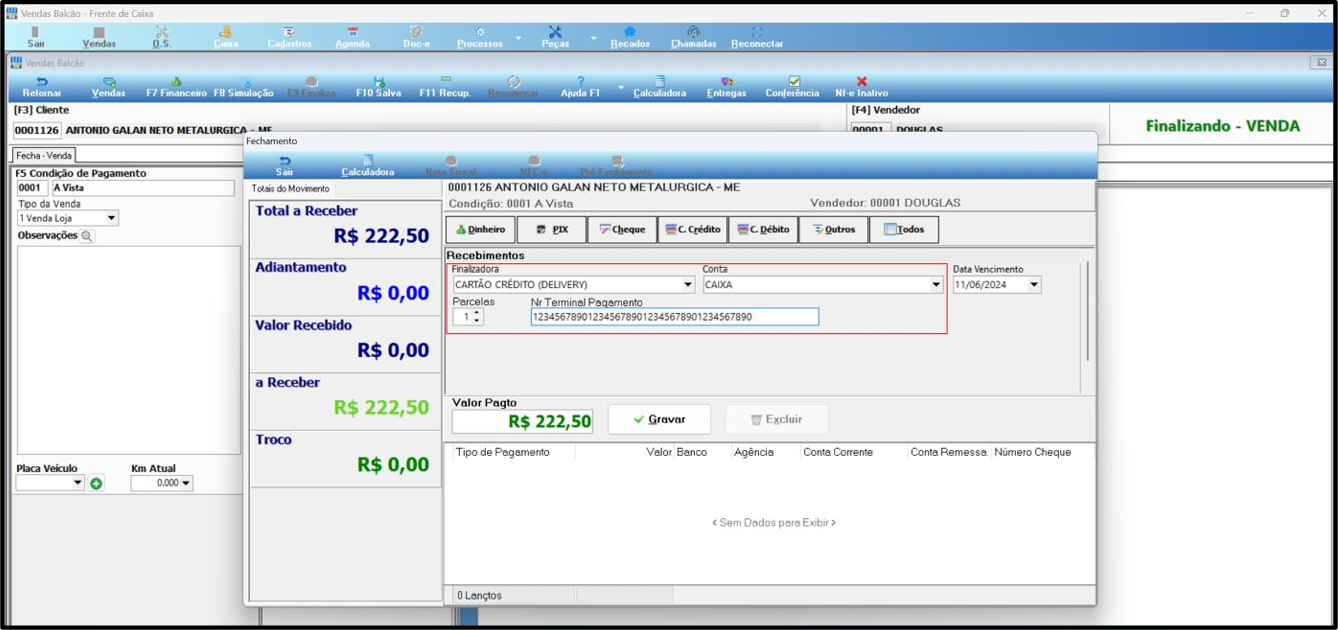Click the Conferência toolbar button
The image size is (1338, 630).
coord(793,87)
